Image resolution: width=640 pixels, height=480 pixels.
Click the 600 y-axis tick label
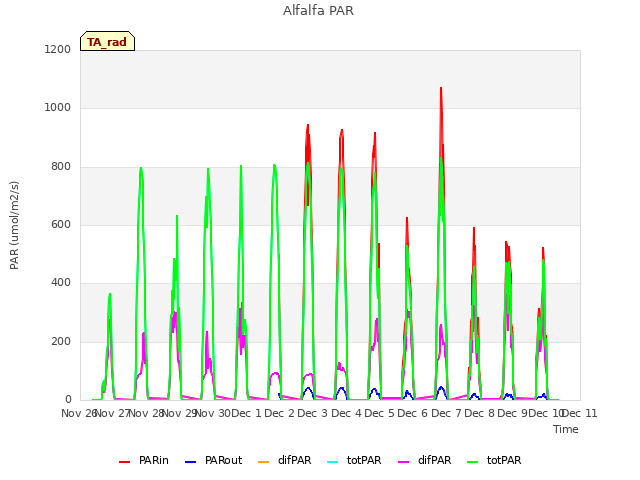[61, 224]
